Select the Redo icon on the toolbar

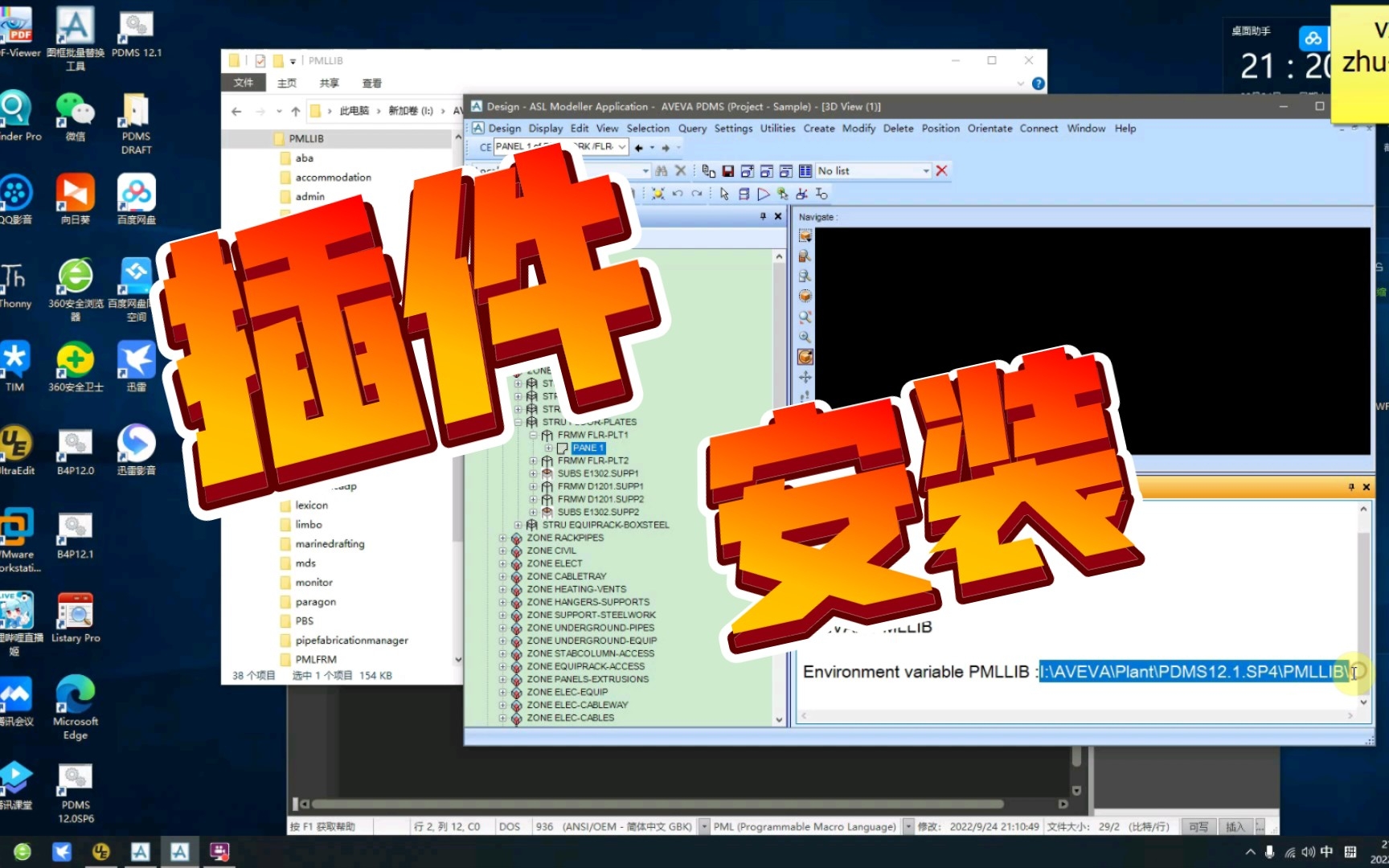pos(698,194)
